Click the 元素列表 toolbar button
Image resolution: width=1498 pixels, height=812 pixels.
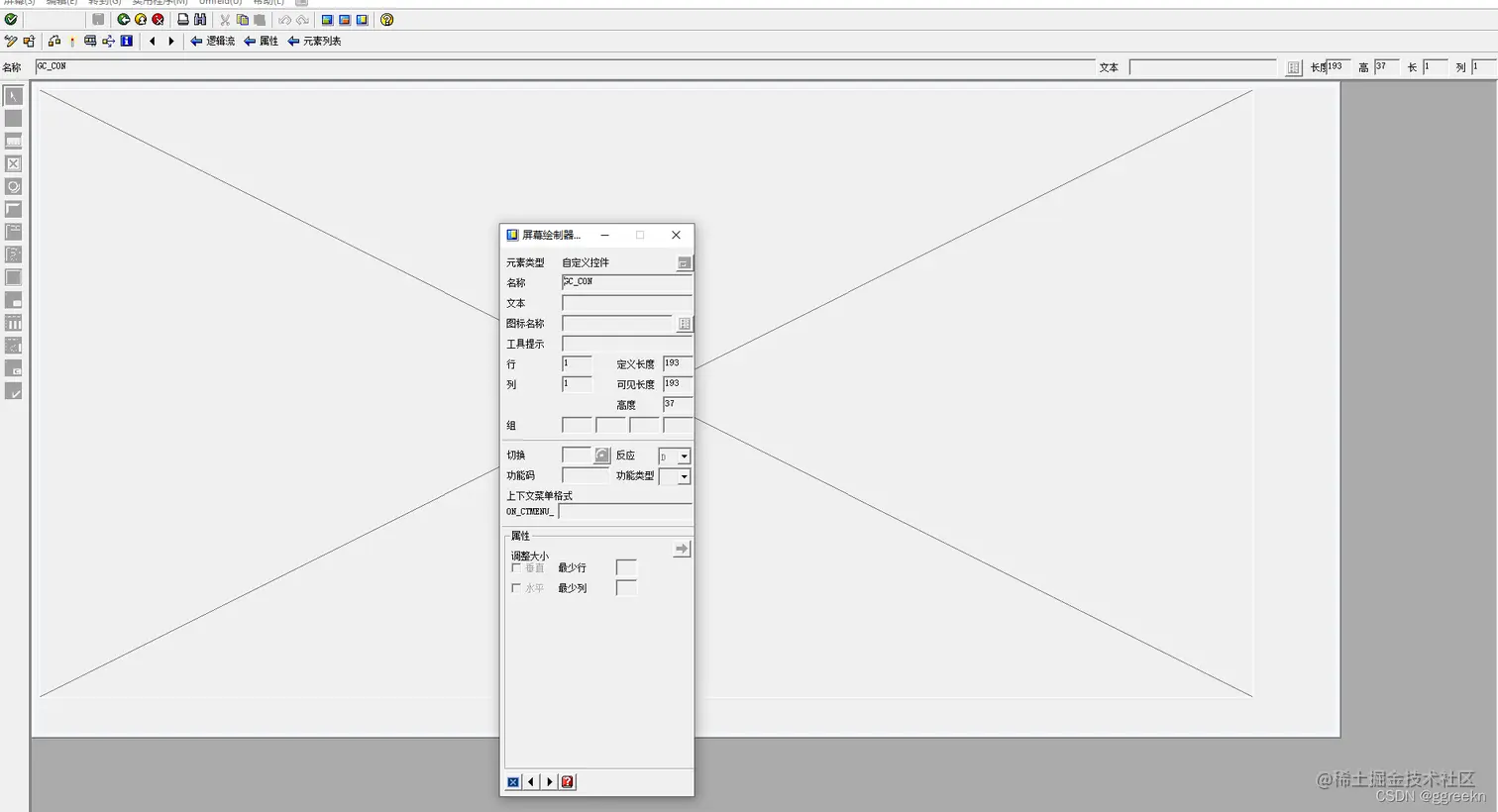(314, 41)
